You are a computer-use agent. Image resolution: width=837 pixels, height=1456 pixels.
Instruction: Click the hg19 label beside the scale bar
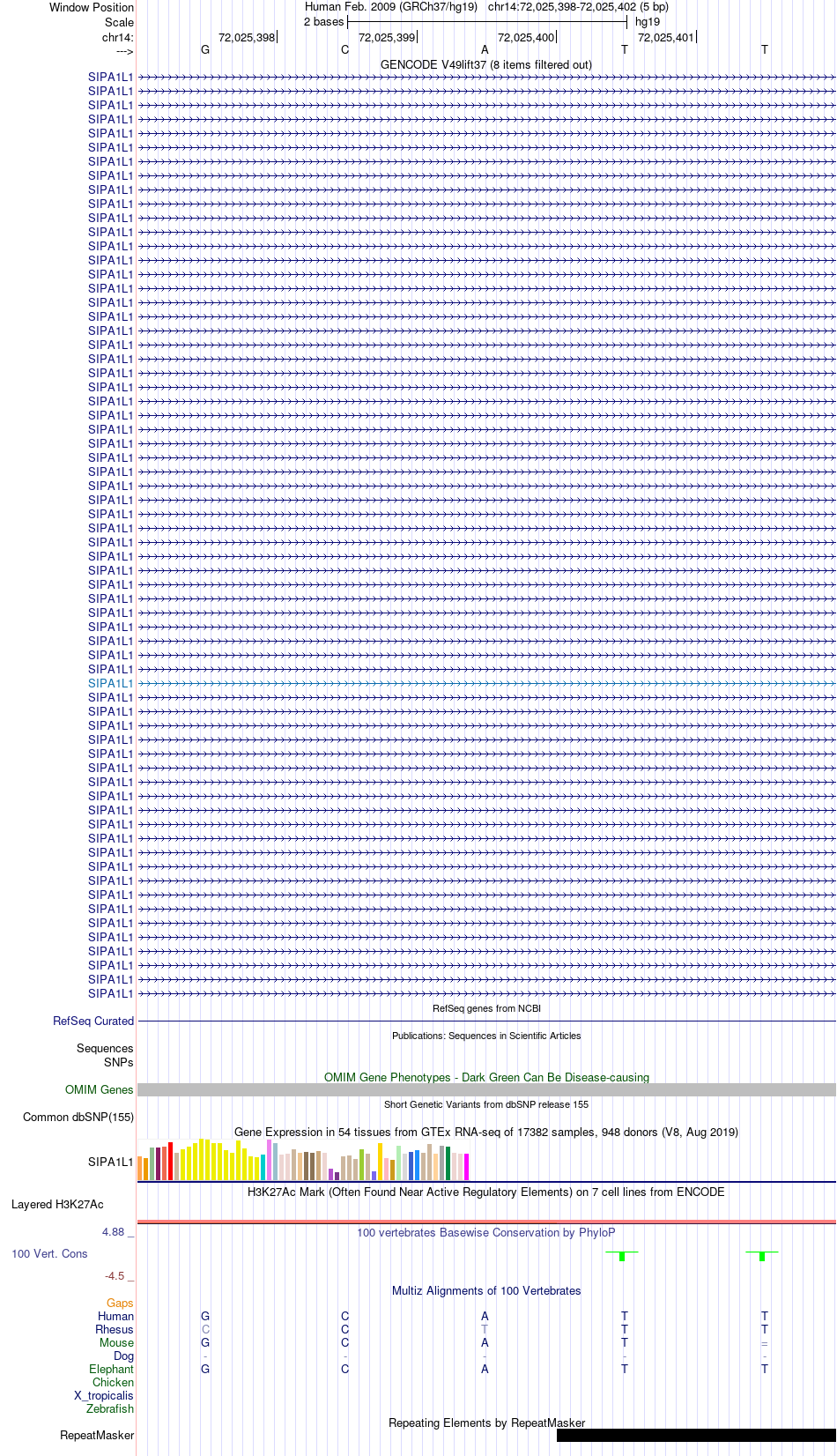pos(648,22)
